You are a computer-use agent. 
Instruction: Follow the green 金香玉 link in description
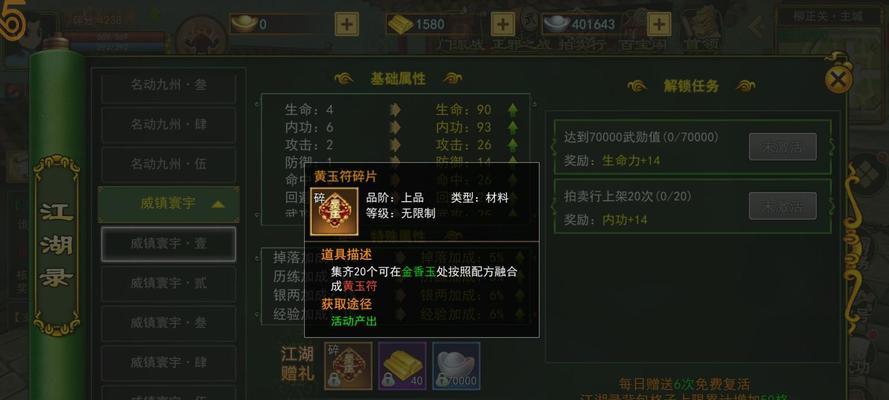tap(419, 272)
